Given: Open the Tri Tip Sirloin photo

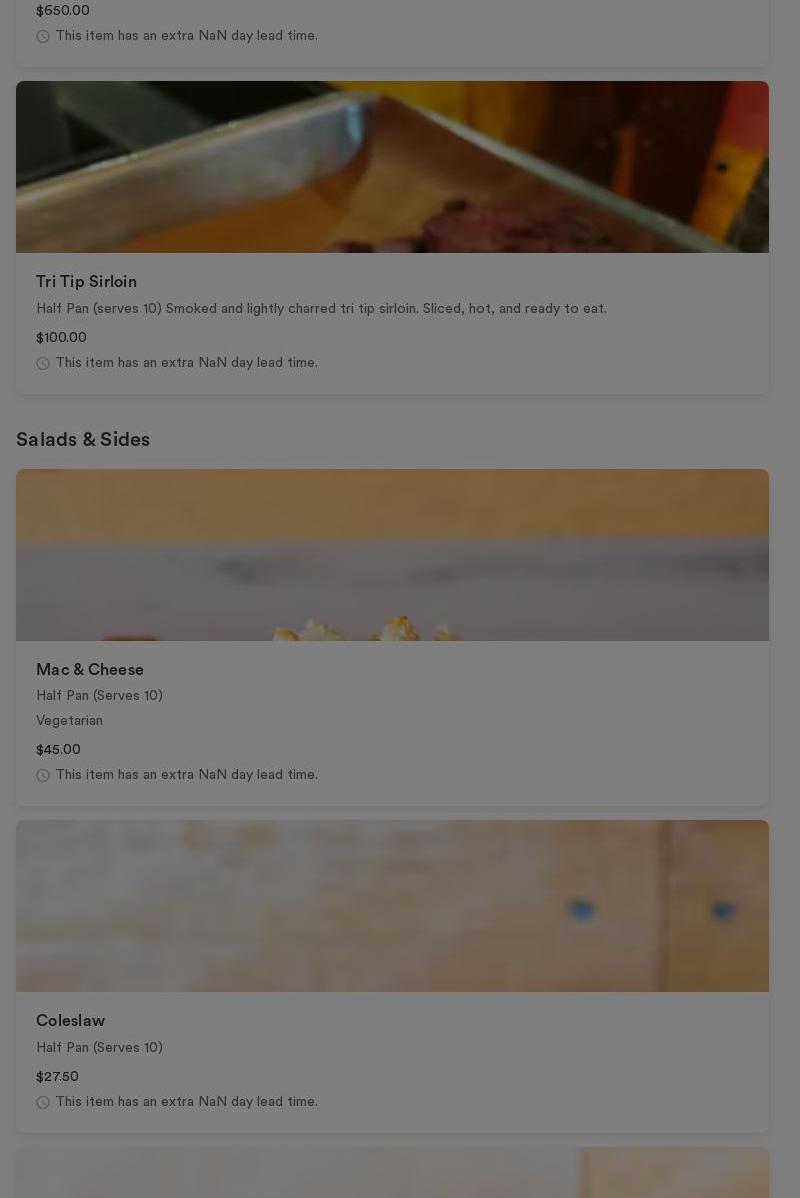Looking at the screenshot, I should 392,167.
